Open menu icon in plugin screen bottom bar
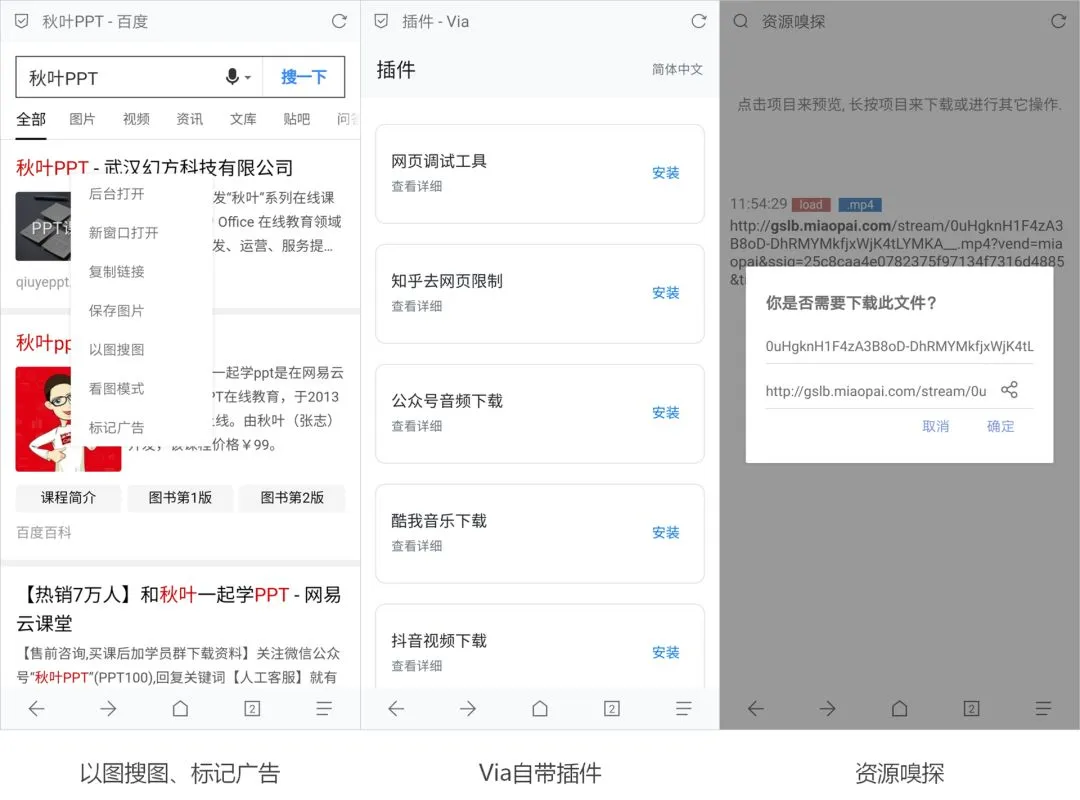Viewport: 1080px width, 800px height. (x=683, y=708)
